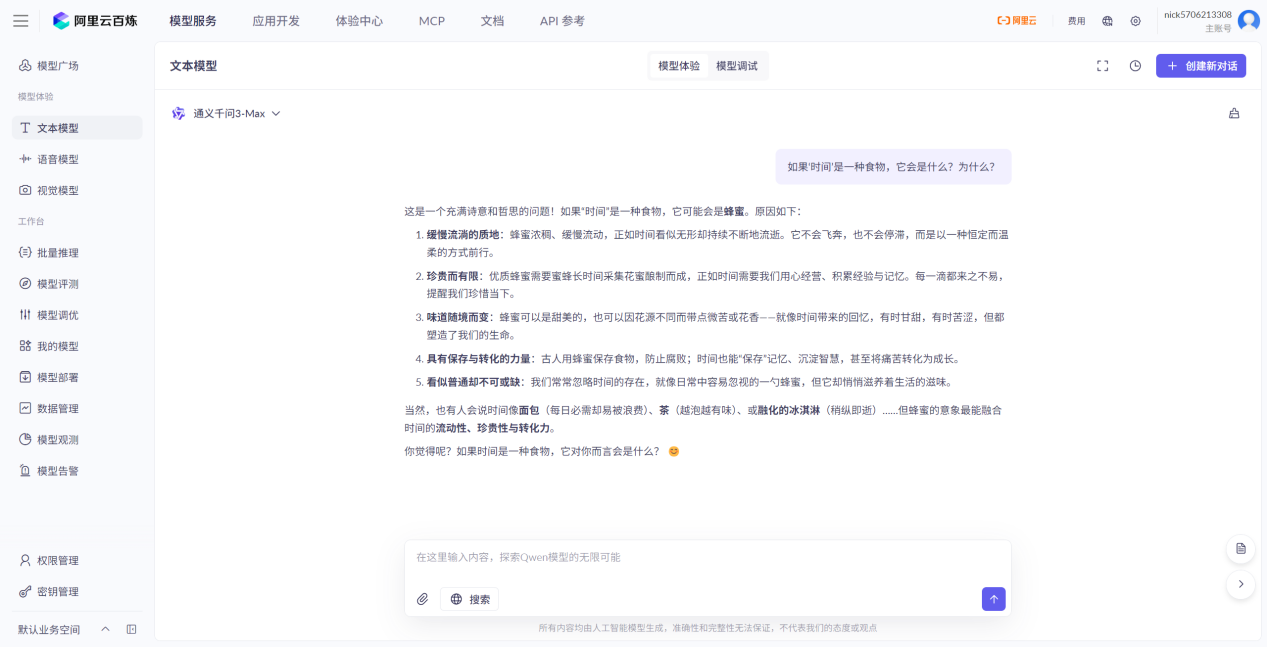This screenshot has width=1267, height=647.
Task: Open the 体验中心 top menu
Action: [359, 21]
